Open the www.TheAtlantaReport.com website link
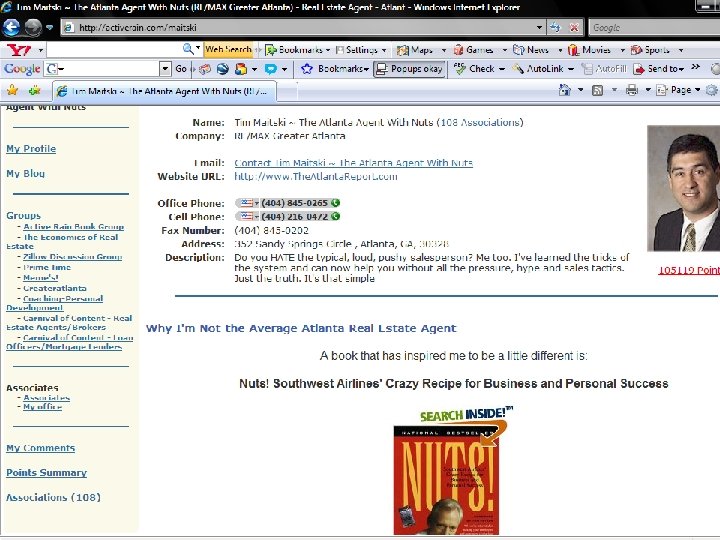Viewport: 720px width, 540px height. 316,176
